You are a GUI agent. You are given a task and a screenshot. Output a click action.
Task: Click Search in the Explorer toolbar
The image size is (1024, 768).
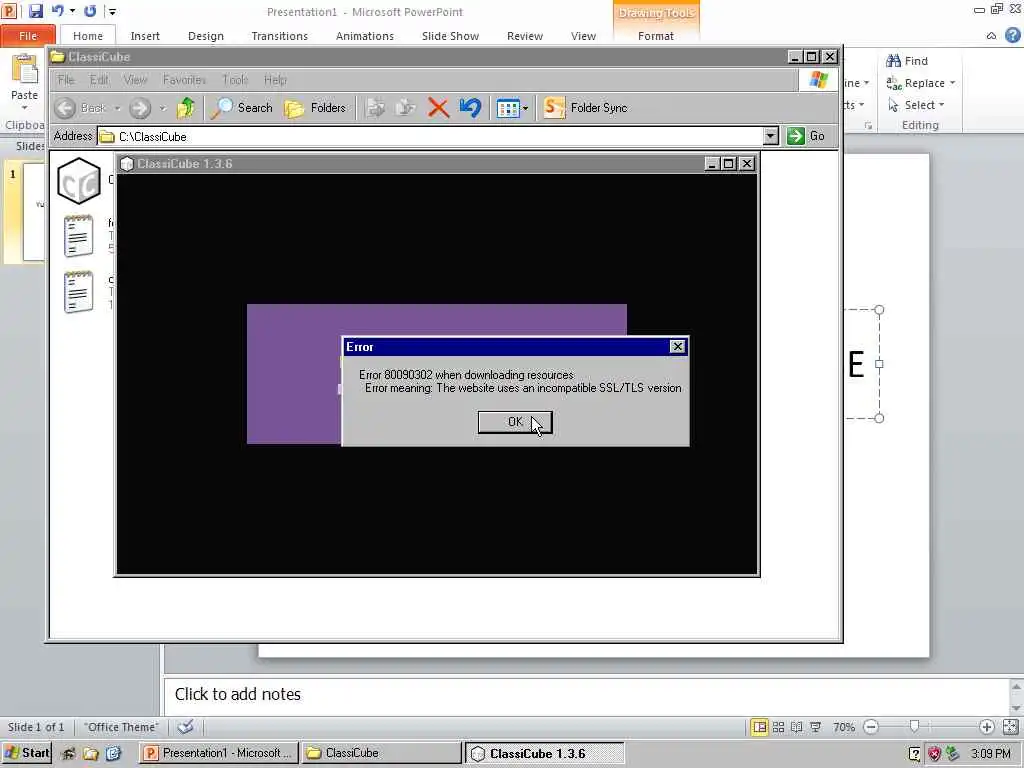click(242, 108)
